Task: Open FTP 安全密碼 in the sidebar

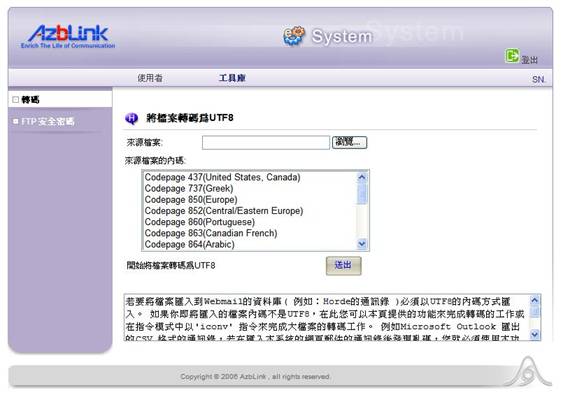Action: click(47, 121)
